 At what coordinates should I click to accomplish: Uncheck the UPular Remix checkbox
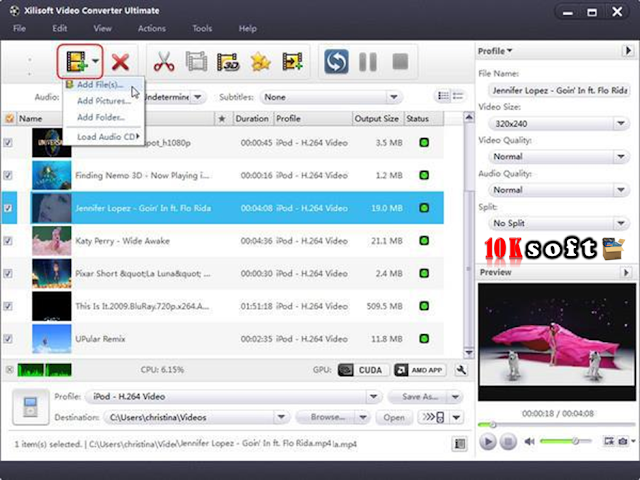point(8,338)
